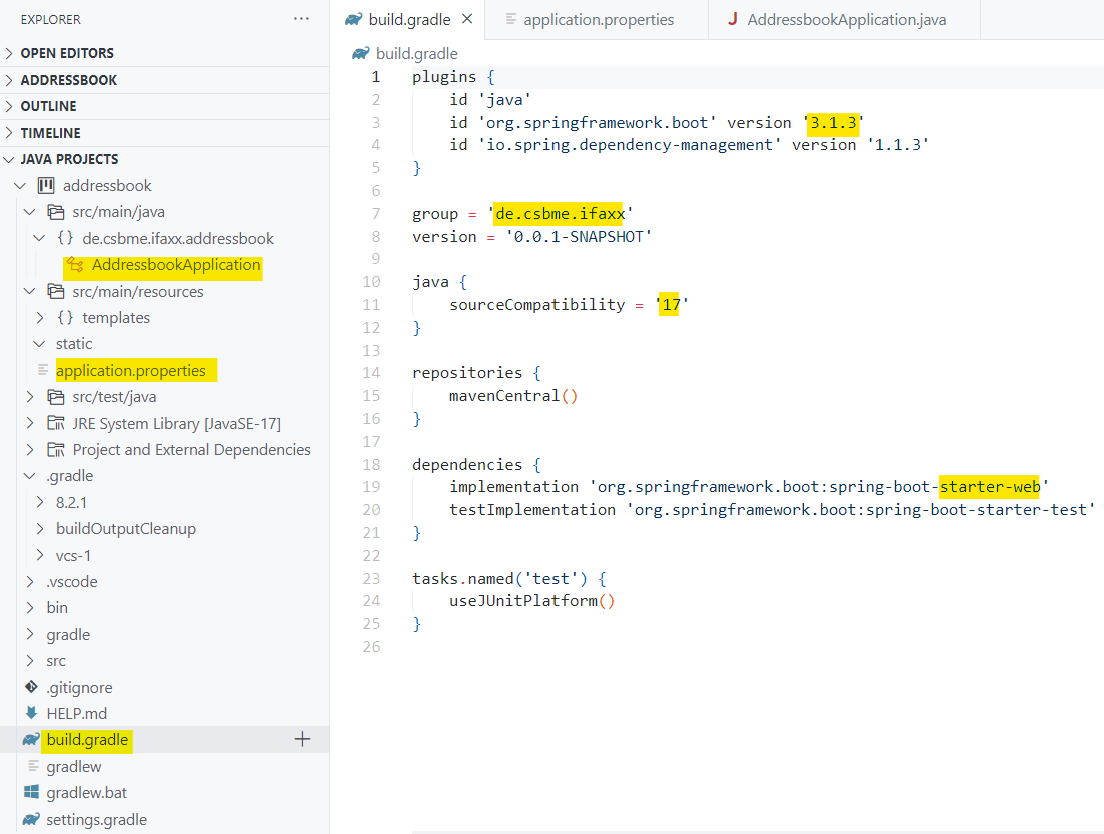Open Explorer more actions ellipsis menu
Screen dimensions: 1104x834
[301, 19]
